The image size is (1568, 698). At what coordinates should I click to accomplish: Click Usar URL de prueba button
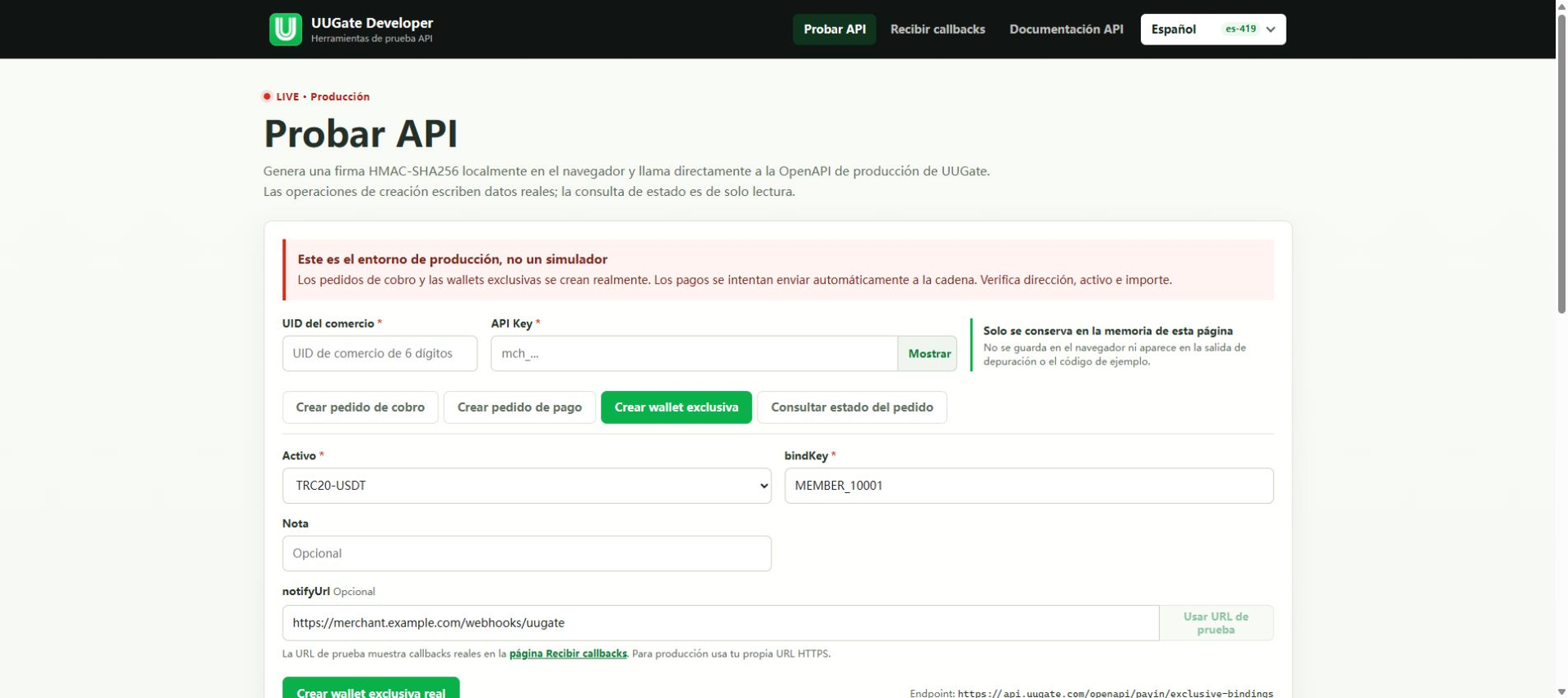coord(1215,623)
